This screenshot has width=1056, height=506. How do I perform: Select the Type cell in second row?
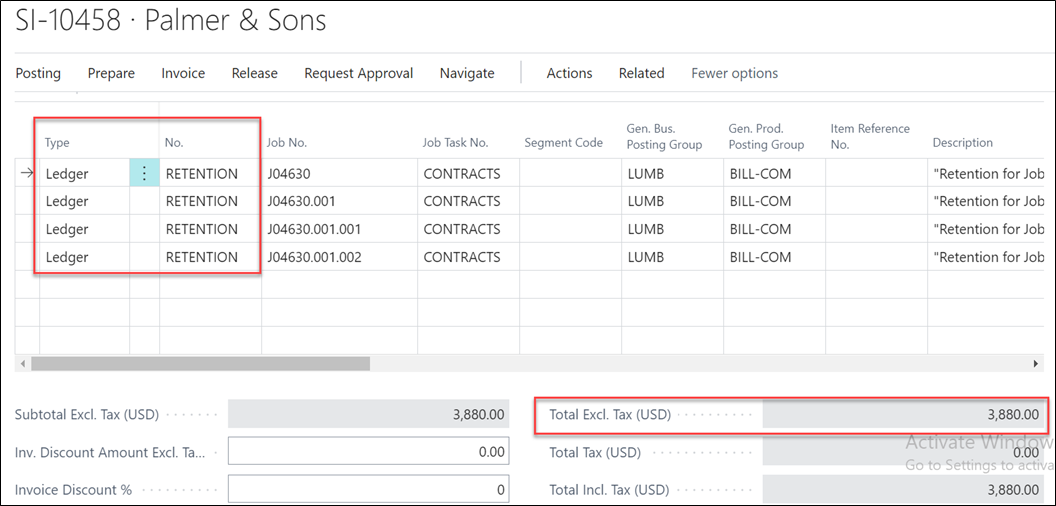pos(85,201)
